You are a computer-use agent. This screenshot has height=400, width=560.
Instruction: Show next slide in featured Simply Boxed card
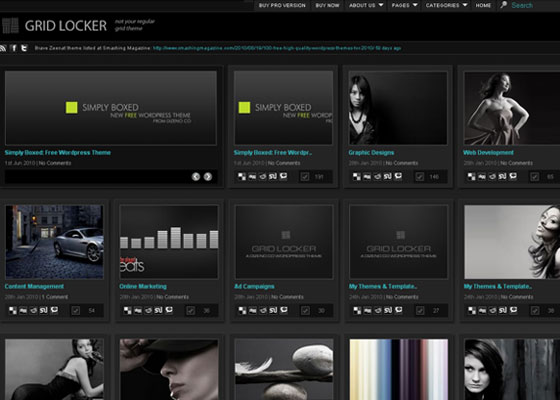pyautogui.click(x=208, y=176)
